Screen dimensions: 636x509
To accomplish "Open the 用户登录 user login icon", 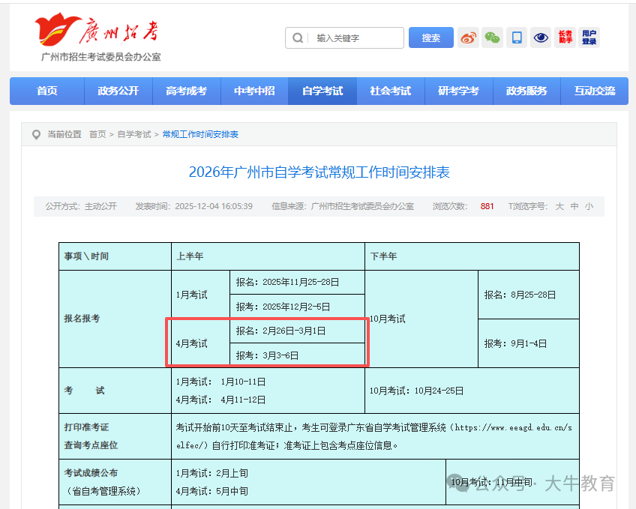I will (x=589, y=38).
